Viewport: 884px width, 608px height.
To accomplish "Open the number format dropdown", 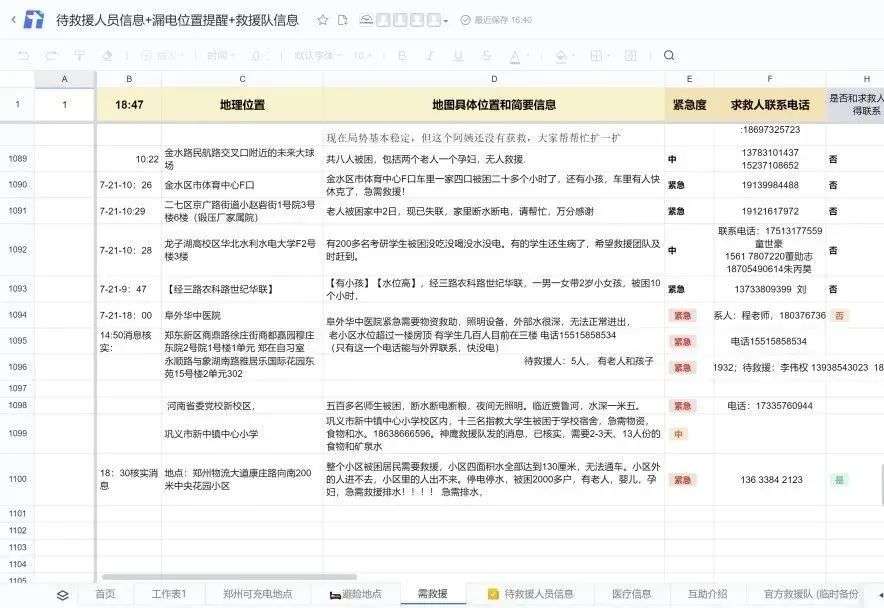I will pos(221,55).
